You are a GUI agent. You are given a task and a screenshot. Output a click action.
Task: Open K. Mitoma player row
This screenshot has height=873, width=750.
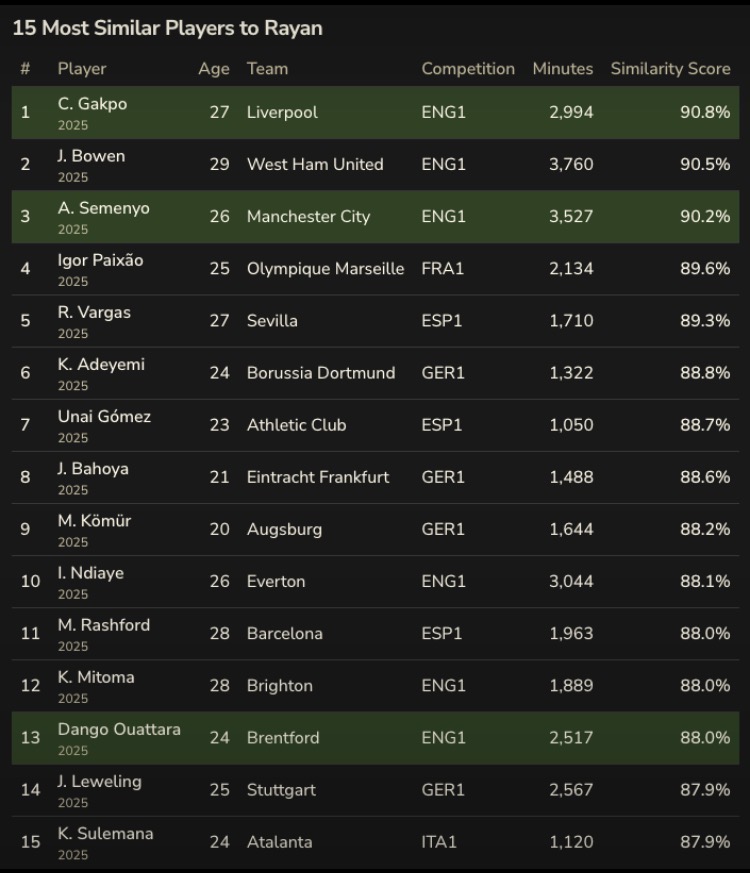[375, 686]
